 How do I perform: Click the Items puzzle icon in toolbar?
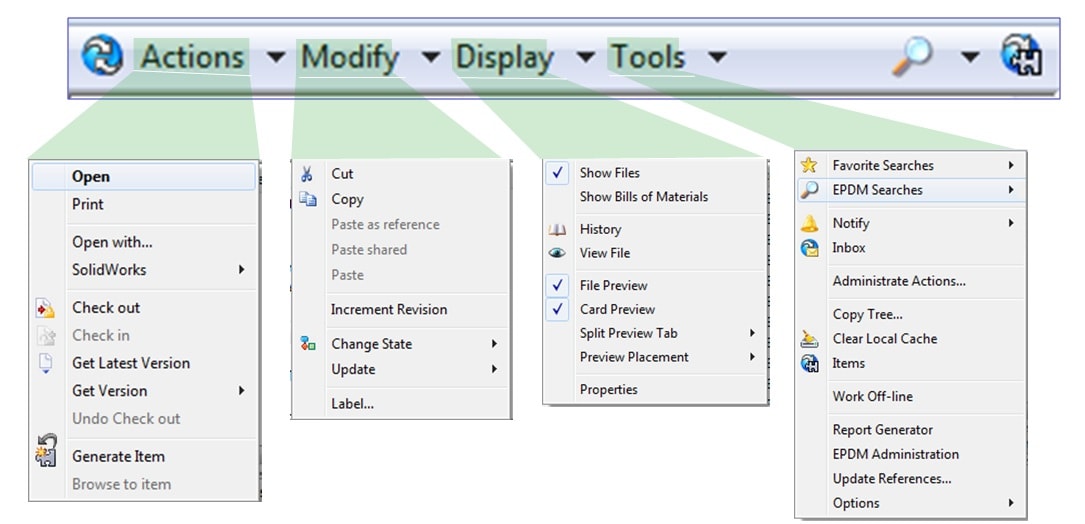[x=1022, y=55]
